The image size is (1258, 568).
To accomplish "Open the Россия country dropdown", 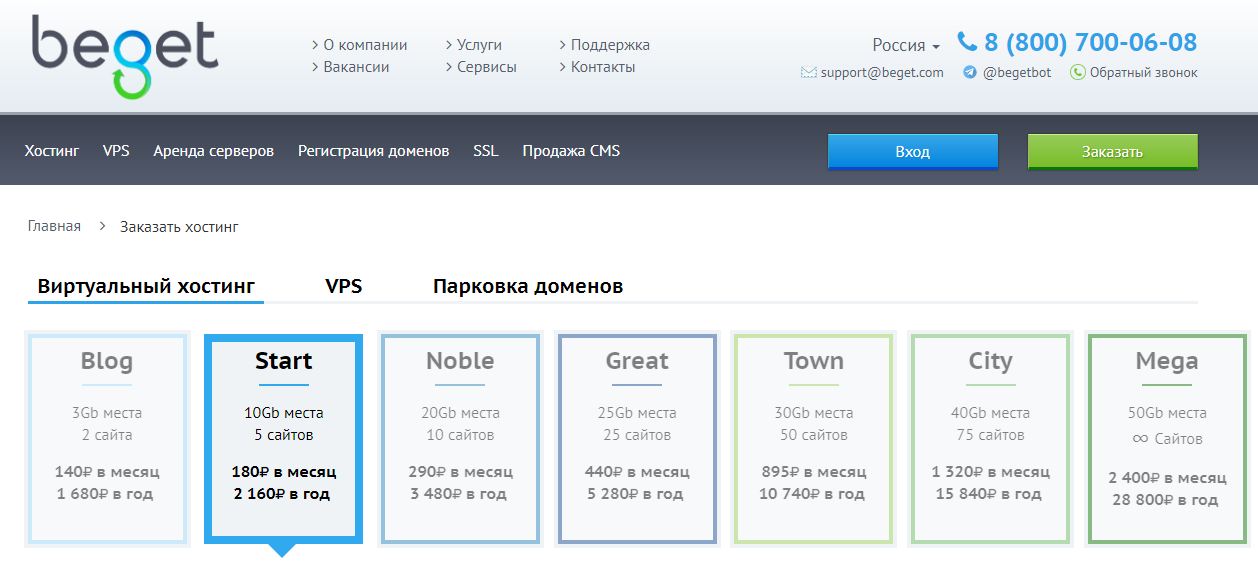I will (906, 45).
